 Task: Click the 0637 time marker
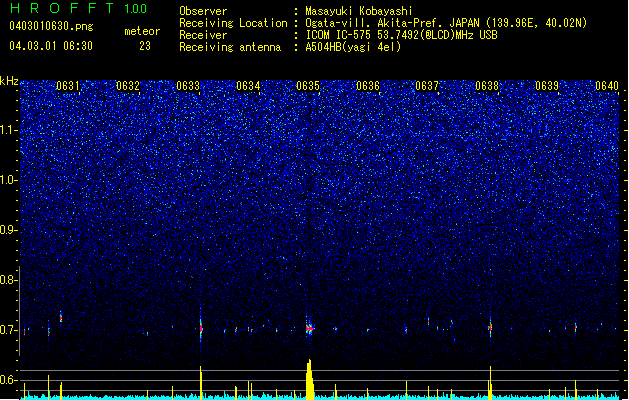(427, 85)
